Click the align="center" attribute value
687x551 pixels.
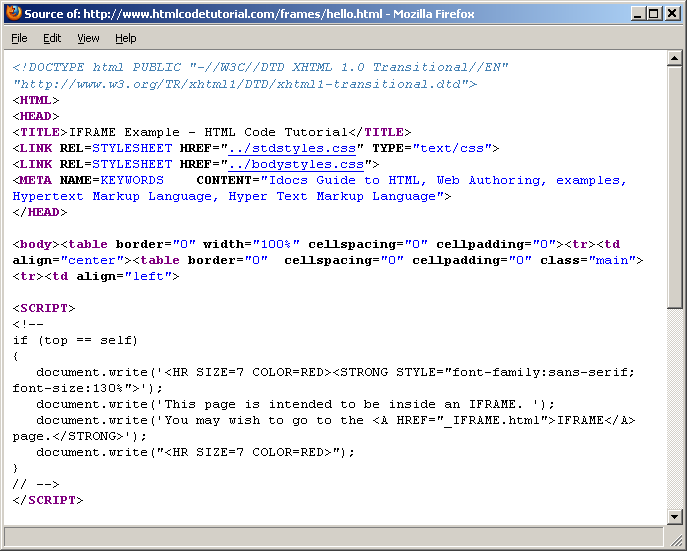coord(92,261)
